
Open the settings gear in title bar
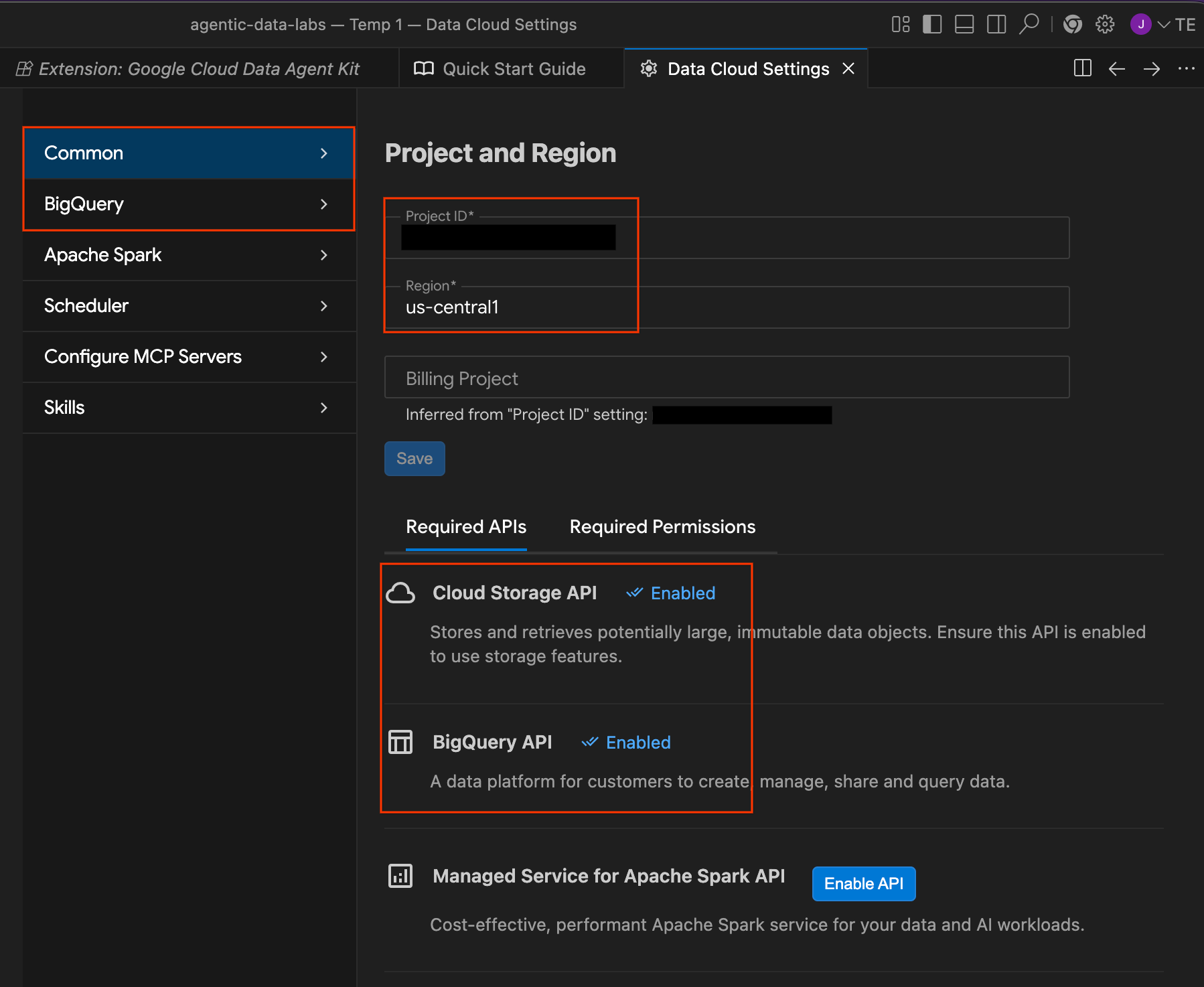point(1105,25)
